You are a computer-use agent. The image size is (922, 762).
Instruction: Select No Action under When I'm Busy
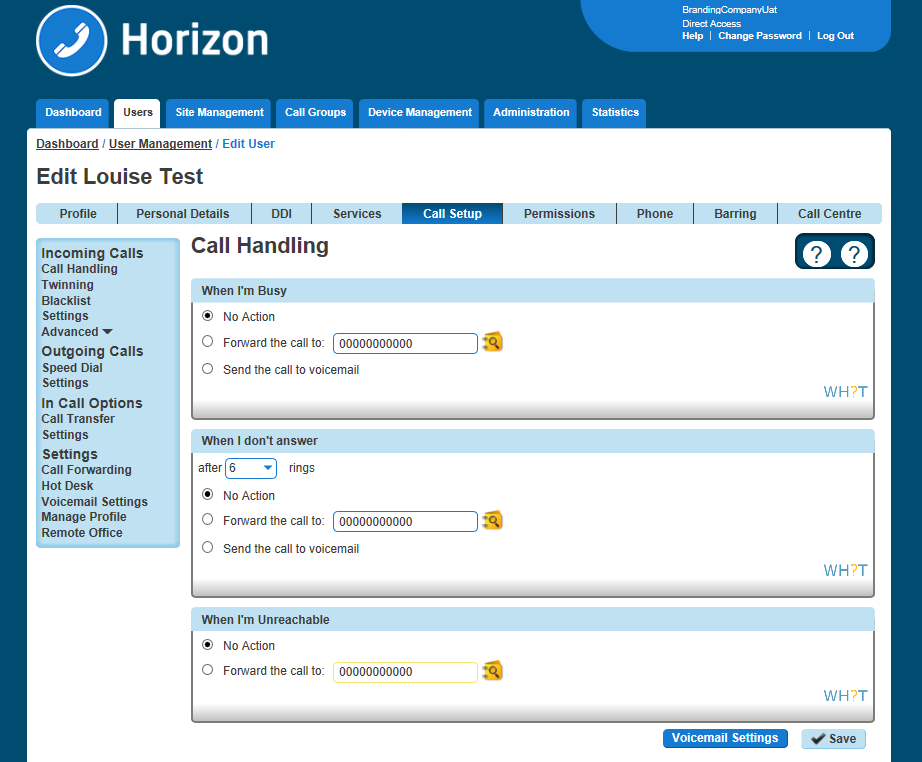coord(208,316)
